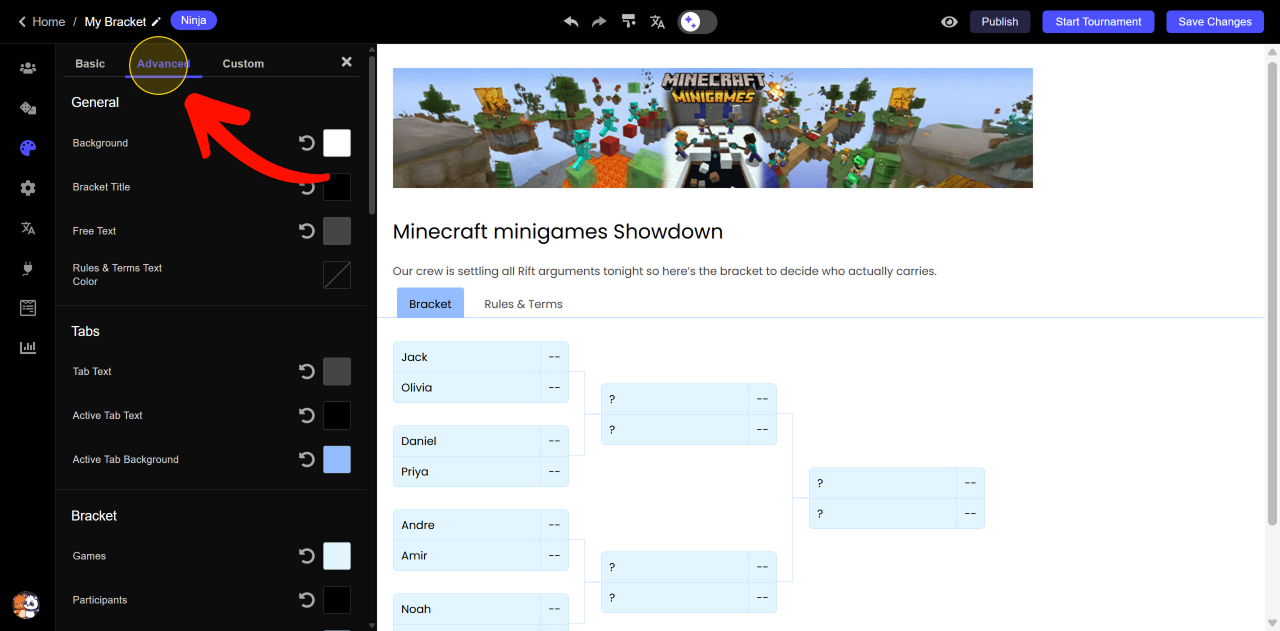The height and width of the screenshot is (631, 1280).
Task: Click the top toolbar translate language icon
Action: click(x=657, y=21)
